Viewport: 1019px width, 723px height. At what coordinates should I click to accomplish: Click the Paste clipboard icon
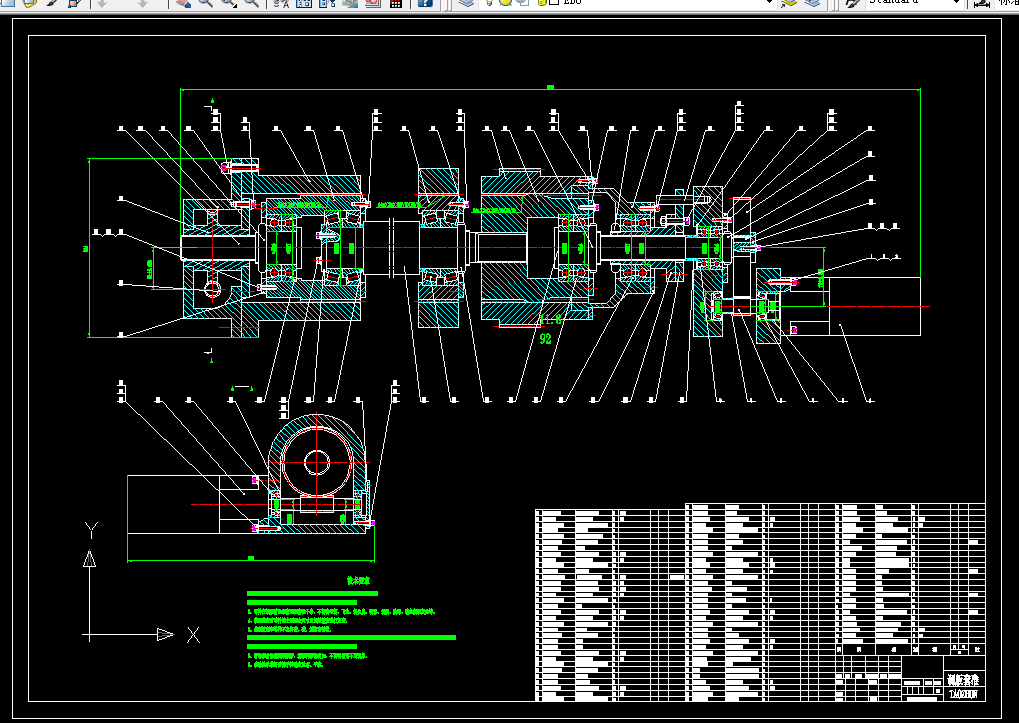coord(29,3)
